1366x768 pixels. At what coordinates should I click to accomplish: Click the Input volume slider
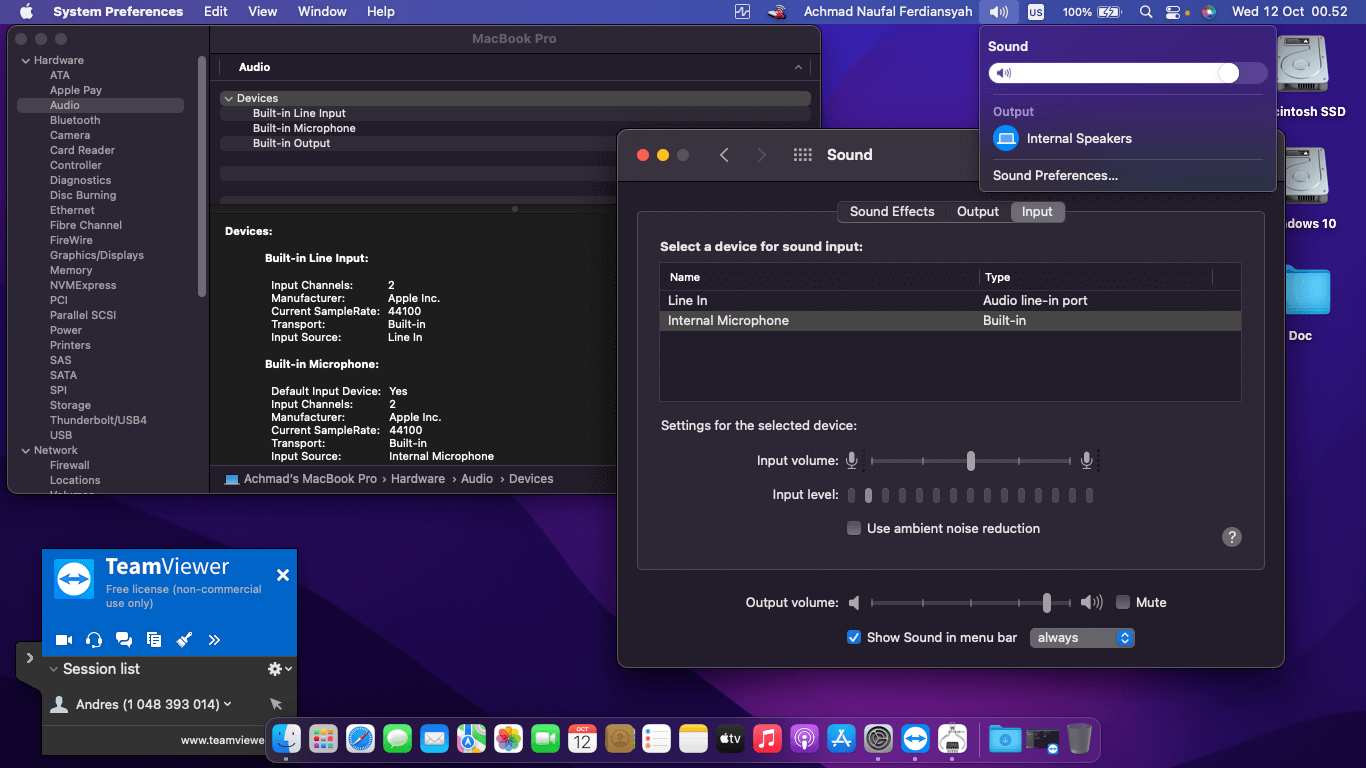pos(971,461)
